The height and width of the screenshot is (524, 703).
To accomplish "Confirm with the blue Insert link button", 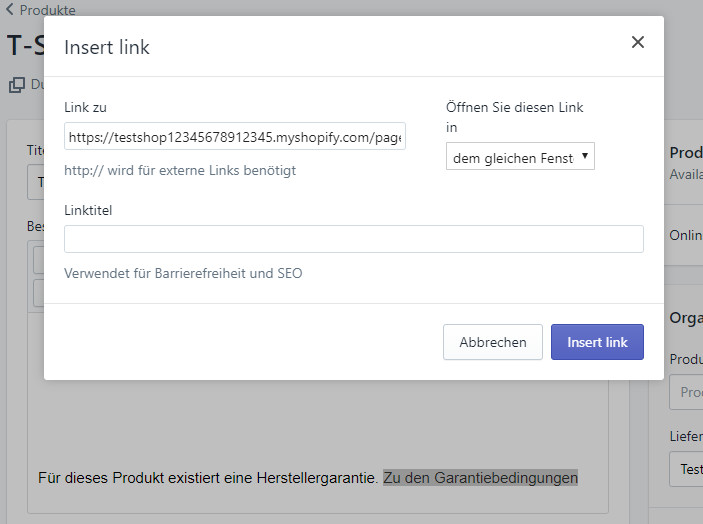I will [x=597, y=342].
